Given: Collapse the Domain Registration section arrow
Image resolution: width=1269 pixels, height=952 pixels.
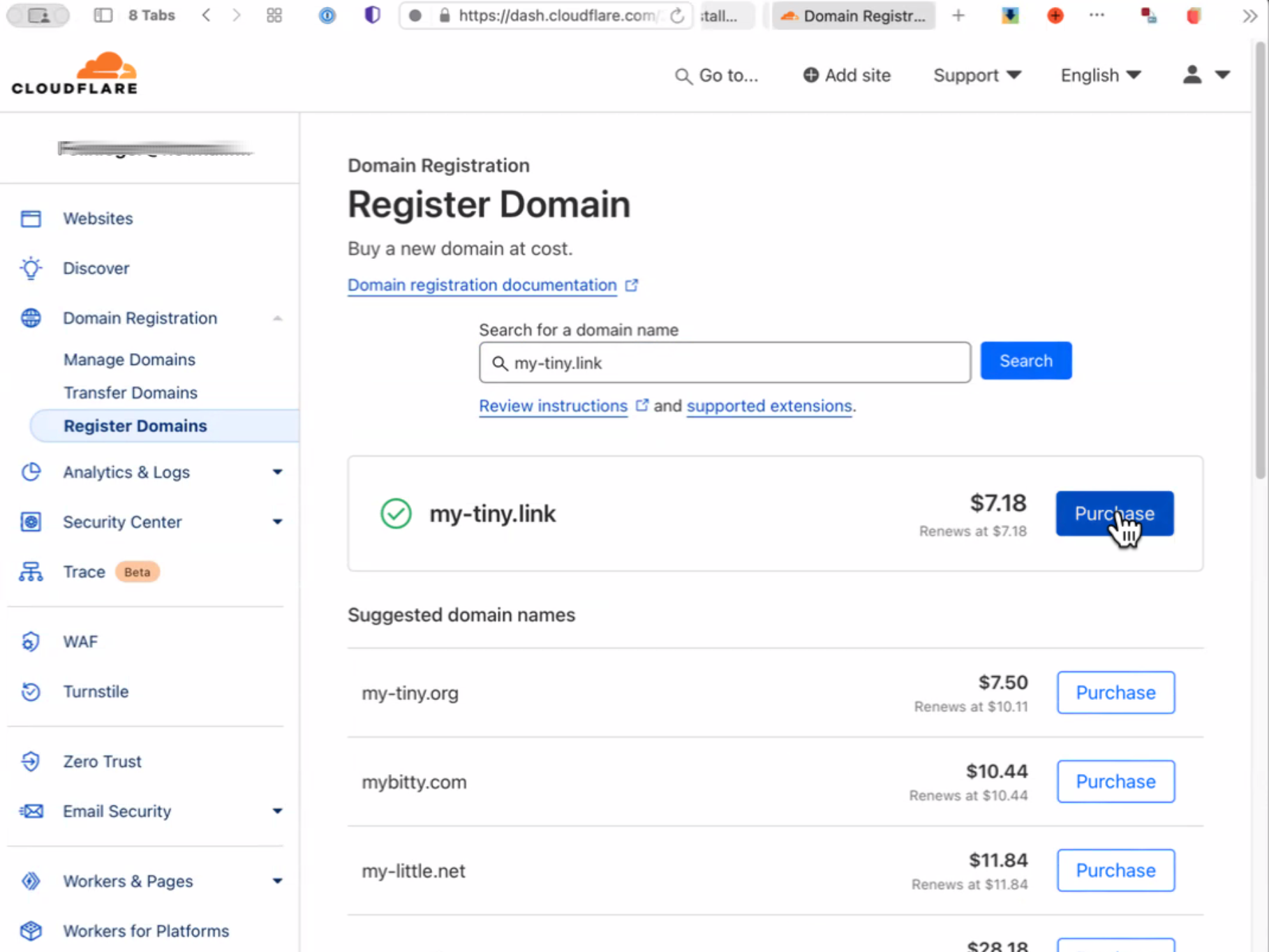Looking at the screenshot, I should pyautogui.click(x=278, y=318).
